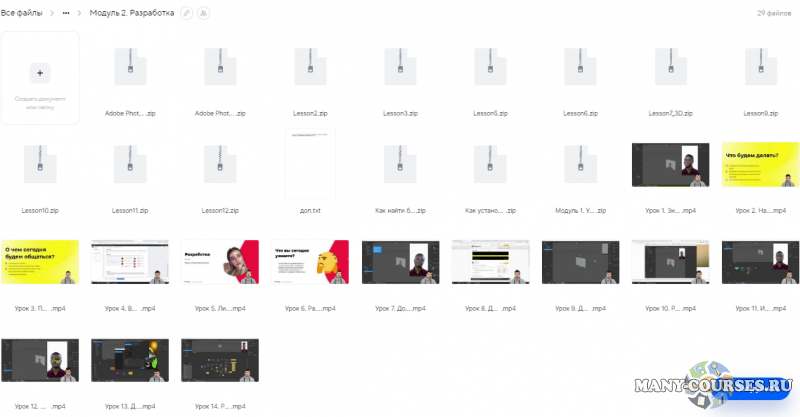
Task: Open the yellow Урок 2 video thumbnail
Action: pyautogui.click(x=760, y=164)
